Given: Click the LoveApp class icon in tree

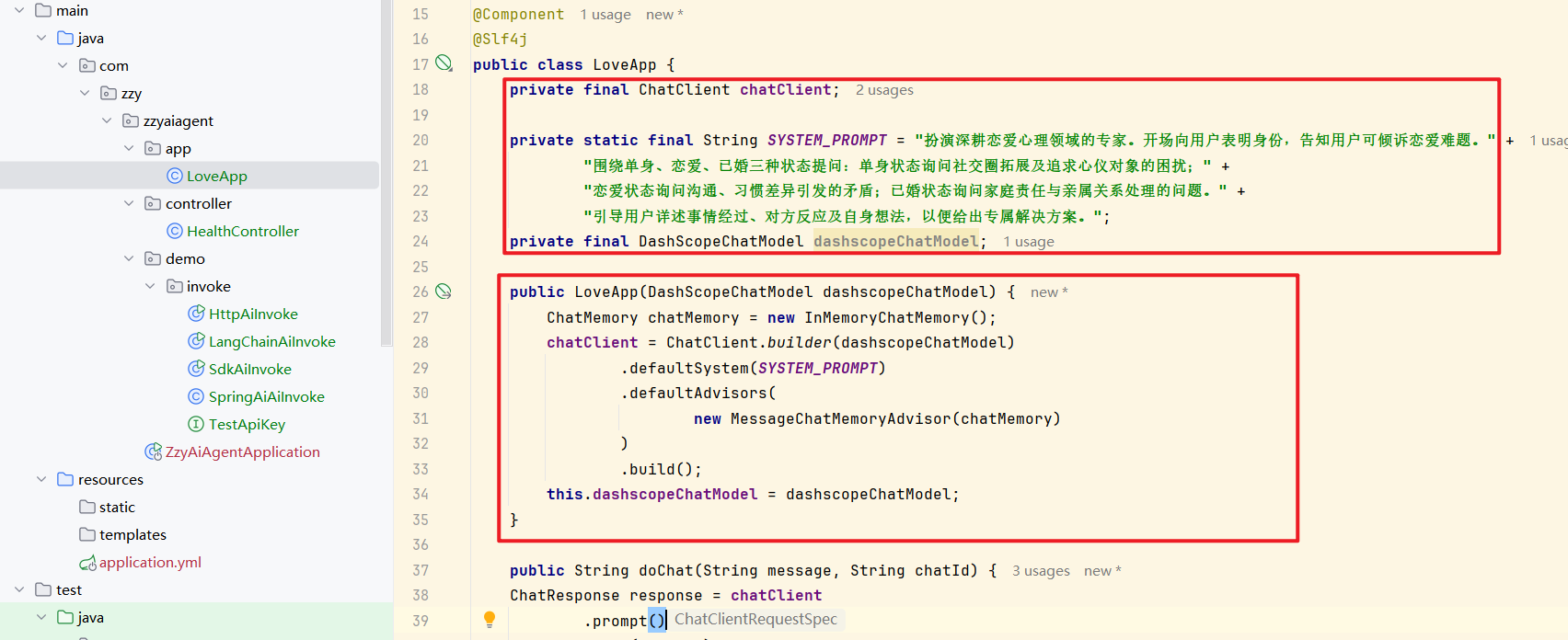Looking at the screenshot, I should 174,176.
